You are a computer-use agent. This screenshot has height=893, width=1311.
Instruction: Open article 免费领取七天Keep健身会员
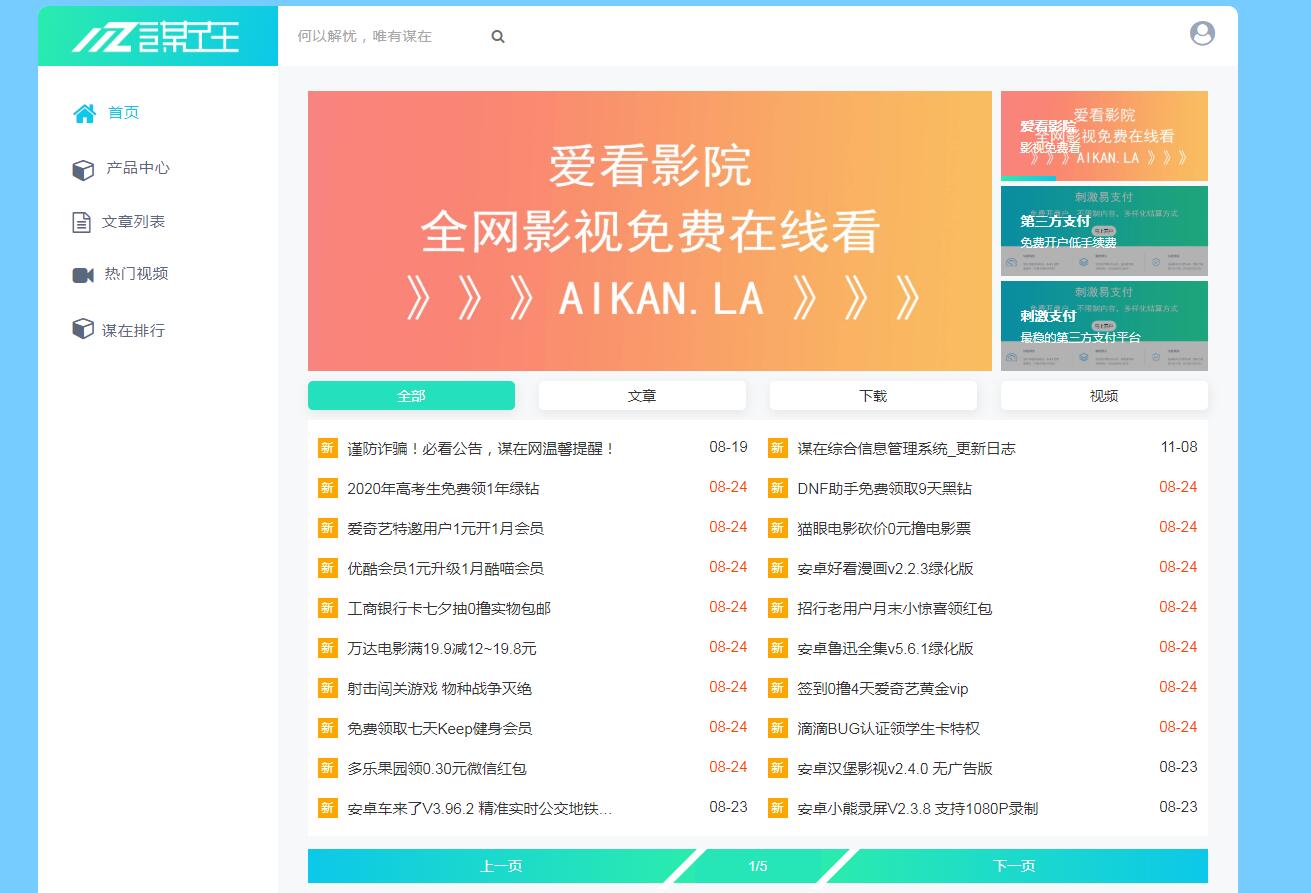[x=439, y=729]
